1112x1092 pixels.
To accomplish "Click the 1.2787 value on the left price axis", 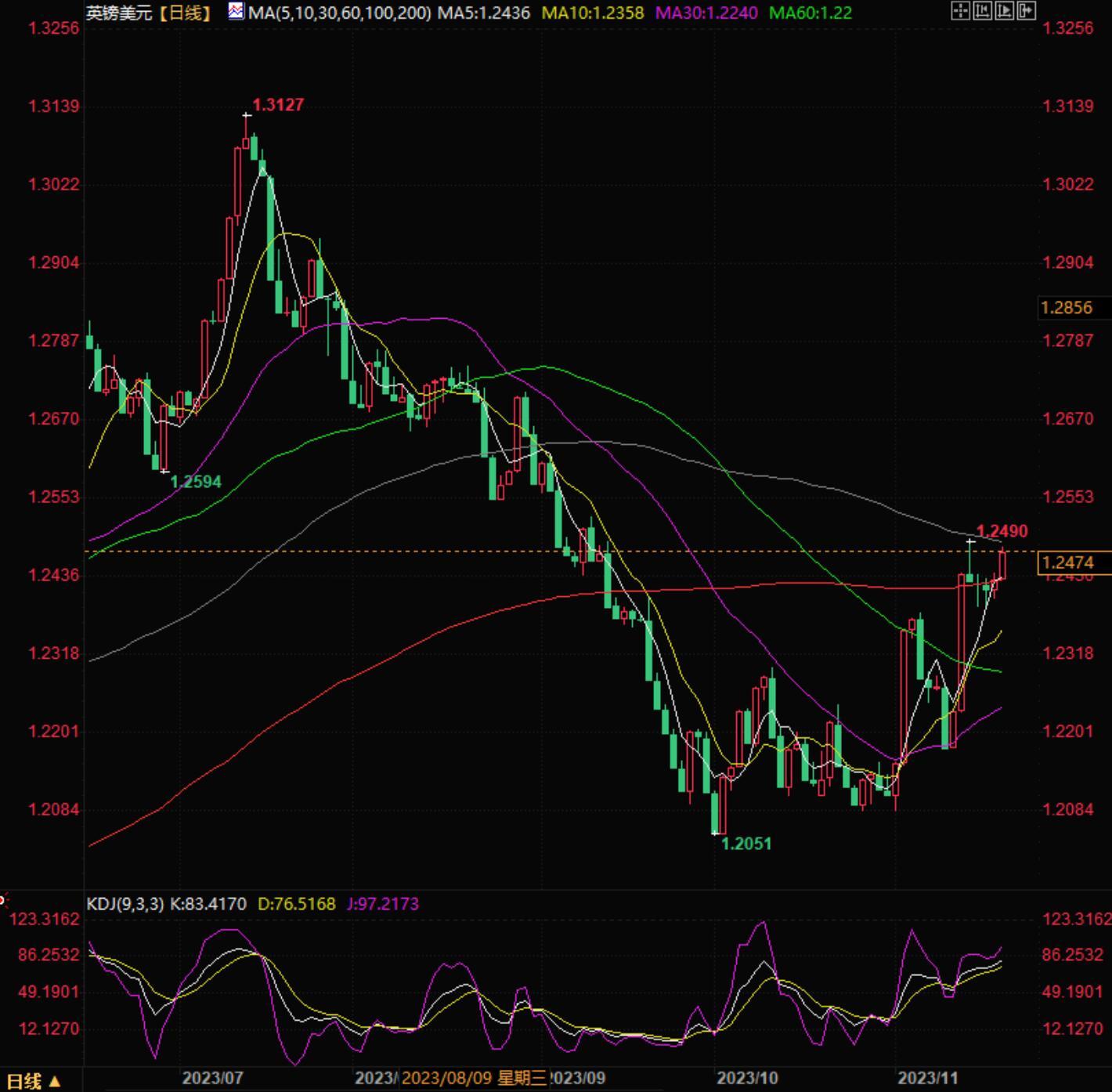I will 54,341.
